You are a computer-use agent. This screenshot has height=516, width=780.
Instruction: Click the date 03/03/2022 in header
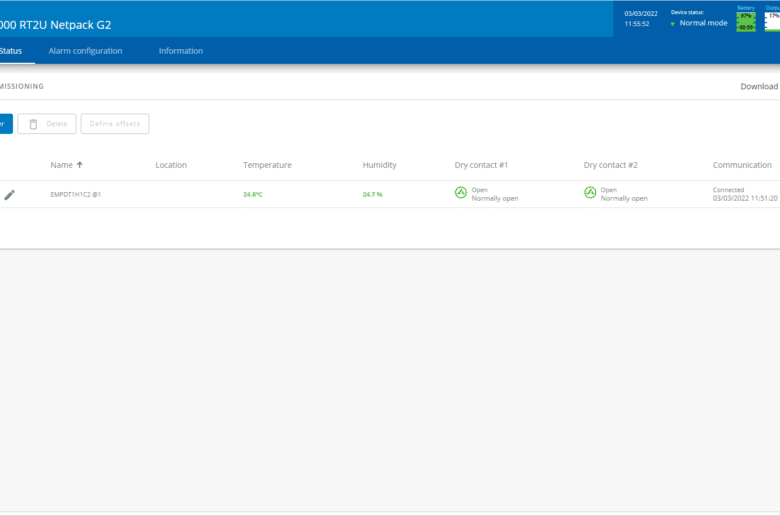[x=641, y=13]
